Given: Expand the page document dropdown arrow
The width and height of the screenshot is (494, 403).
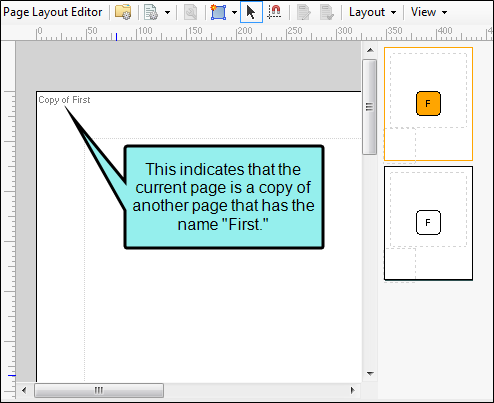Looking at the screenshot, I should [167, 13].
